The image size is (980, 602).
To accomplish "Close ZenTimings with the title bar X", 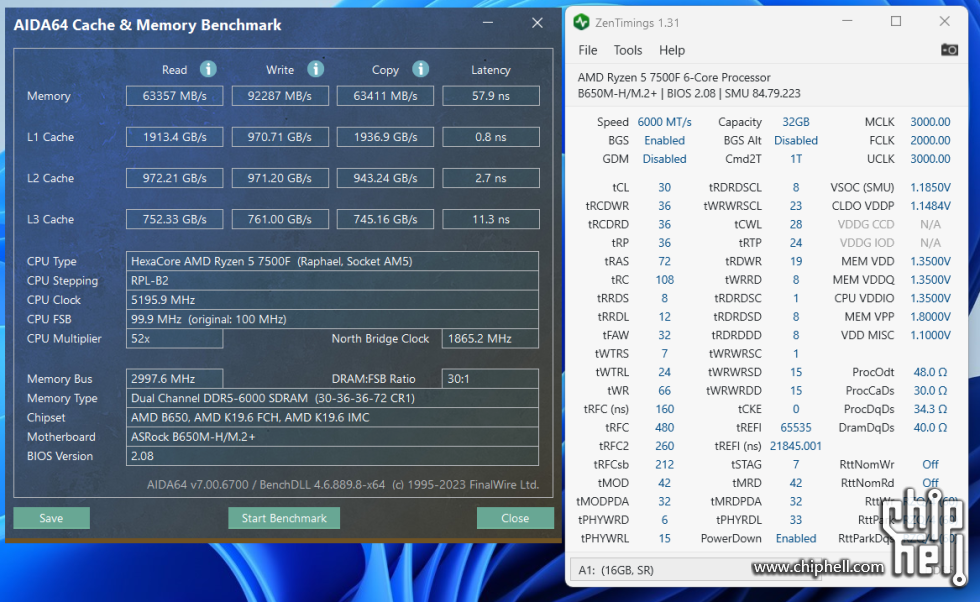I will pyautogui.click(x=944, y=22).
